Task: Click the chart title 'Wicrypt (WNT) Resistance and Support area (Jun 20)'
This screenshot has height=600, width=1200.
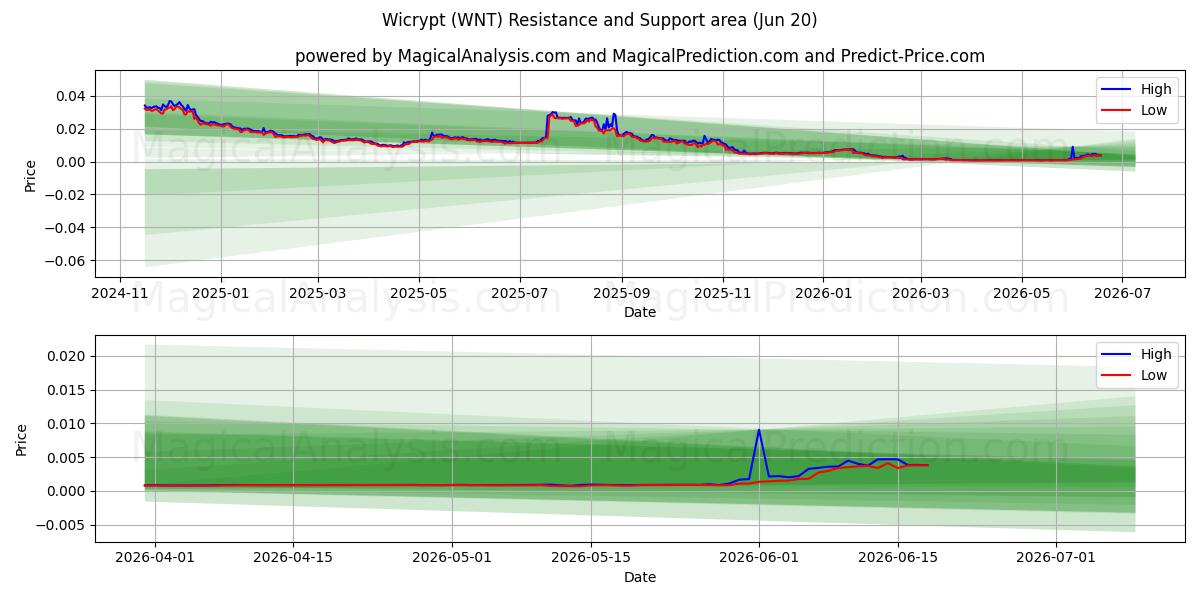Action: (600, 20)
